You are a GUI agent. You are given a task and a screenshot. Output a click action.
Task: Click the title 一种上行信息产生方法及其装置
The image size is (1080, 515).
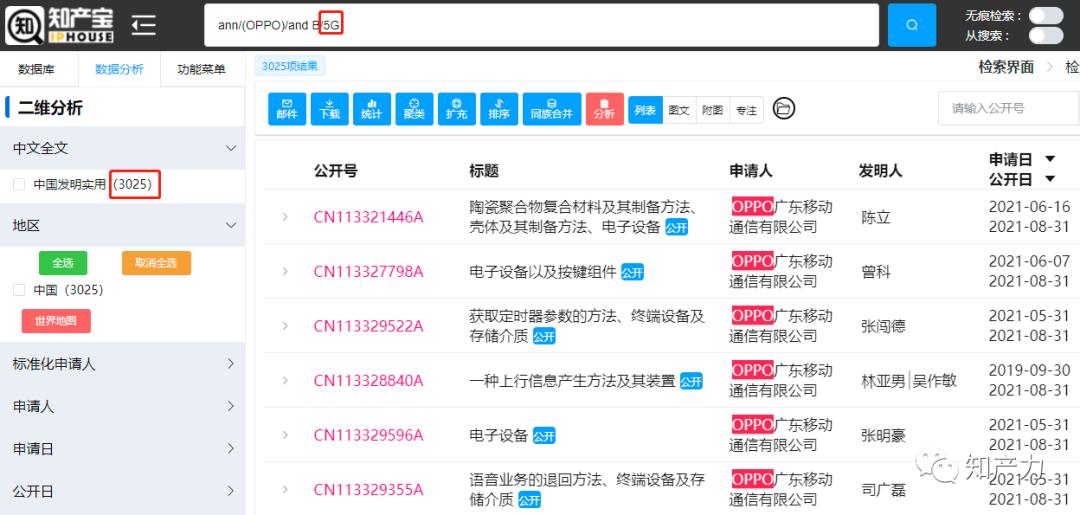coord(572,381)
